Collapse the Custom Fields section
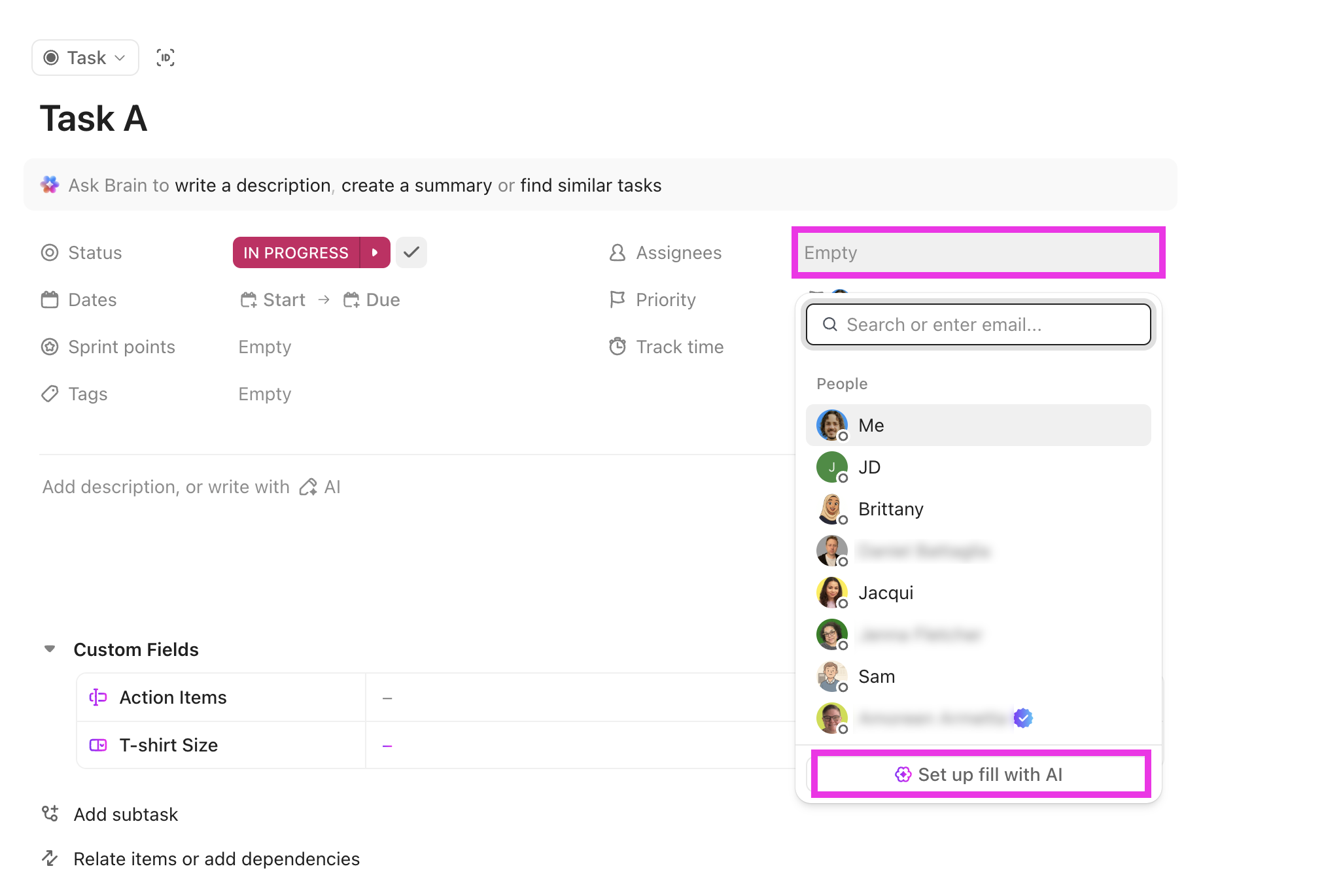 tap(49, 649)
